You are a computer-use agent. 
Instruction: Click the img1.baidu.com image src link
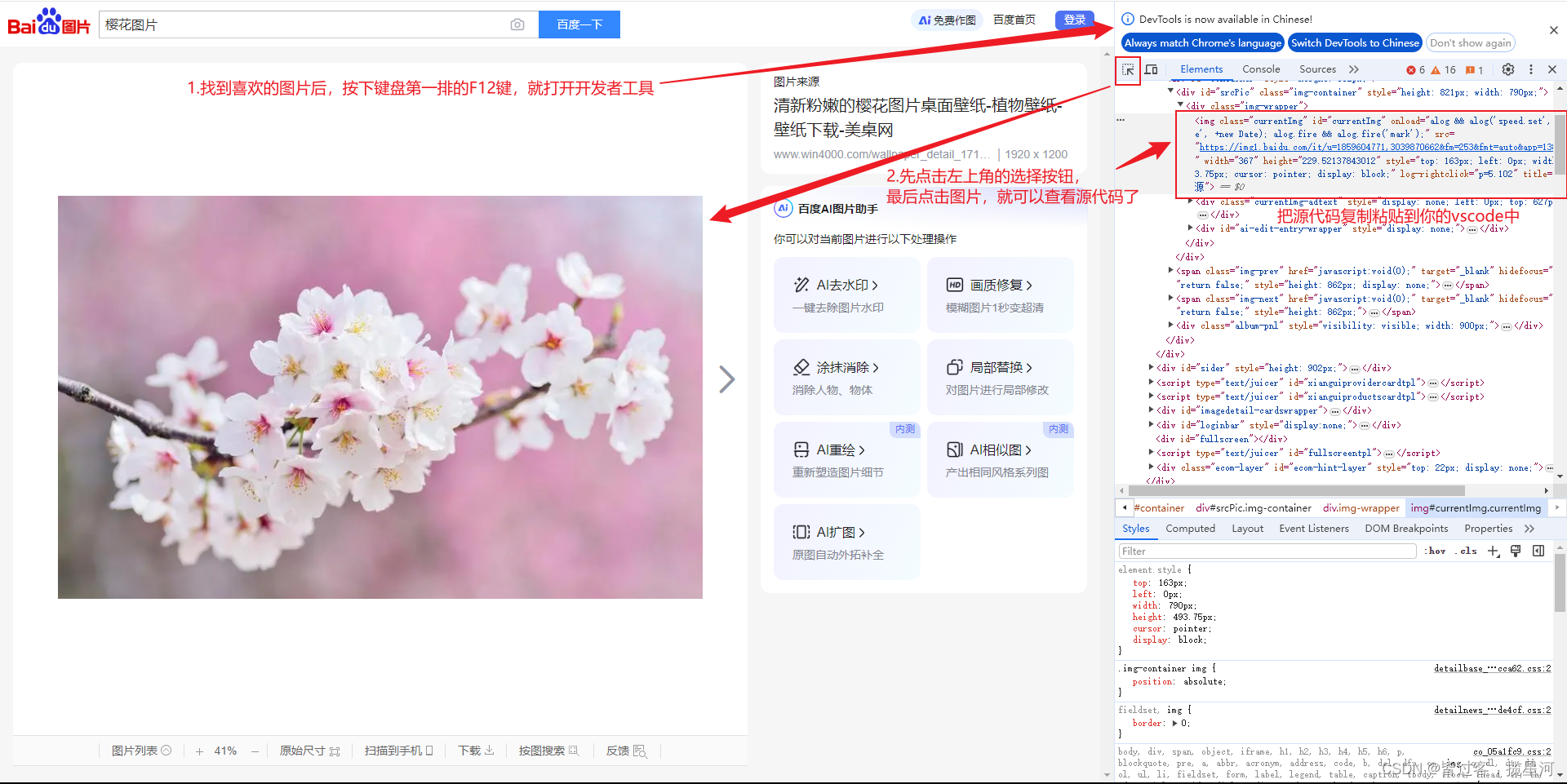pos(1375,148)
